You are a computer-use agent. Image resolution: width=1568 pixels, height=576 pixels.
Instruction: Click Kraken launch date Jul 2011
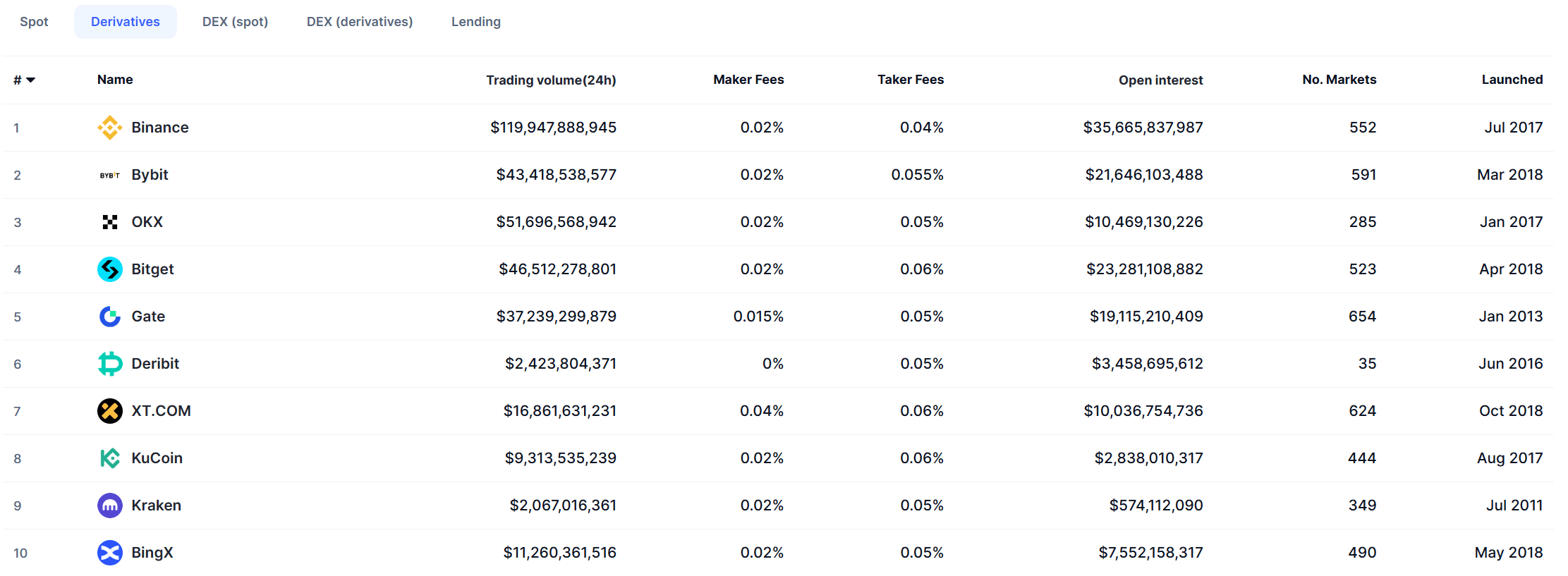click(1514, 505)
